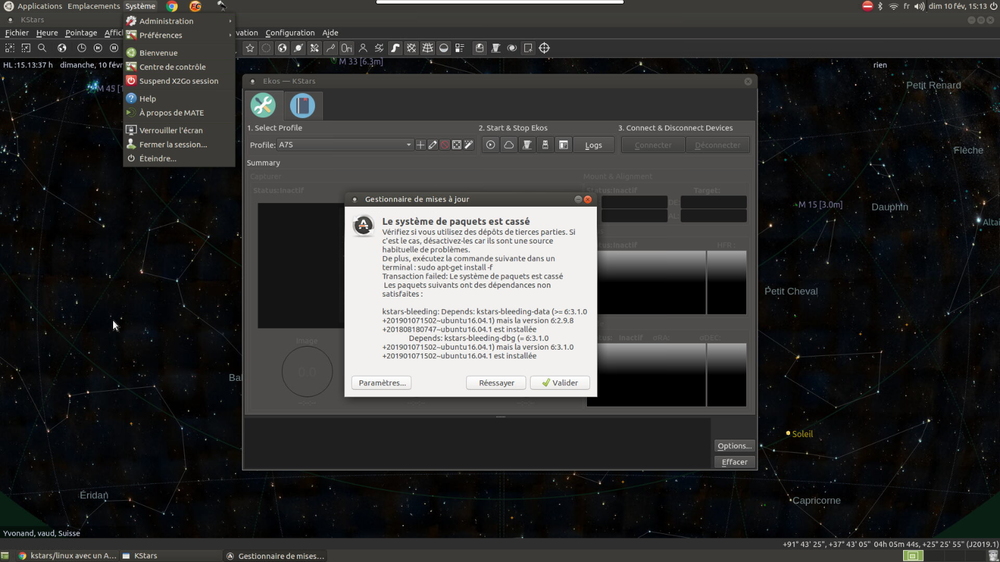Image resolution: width=1000 pixels, height=562 pixels.
Task: Delete the selected Ekos profile
Action: pyautogui.click(x=445, y=145)
